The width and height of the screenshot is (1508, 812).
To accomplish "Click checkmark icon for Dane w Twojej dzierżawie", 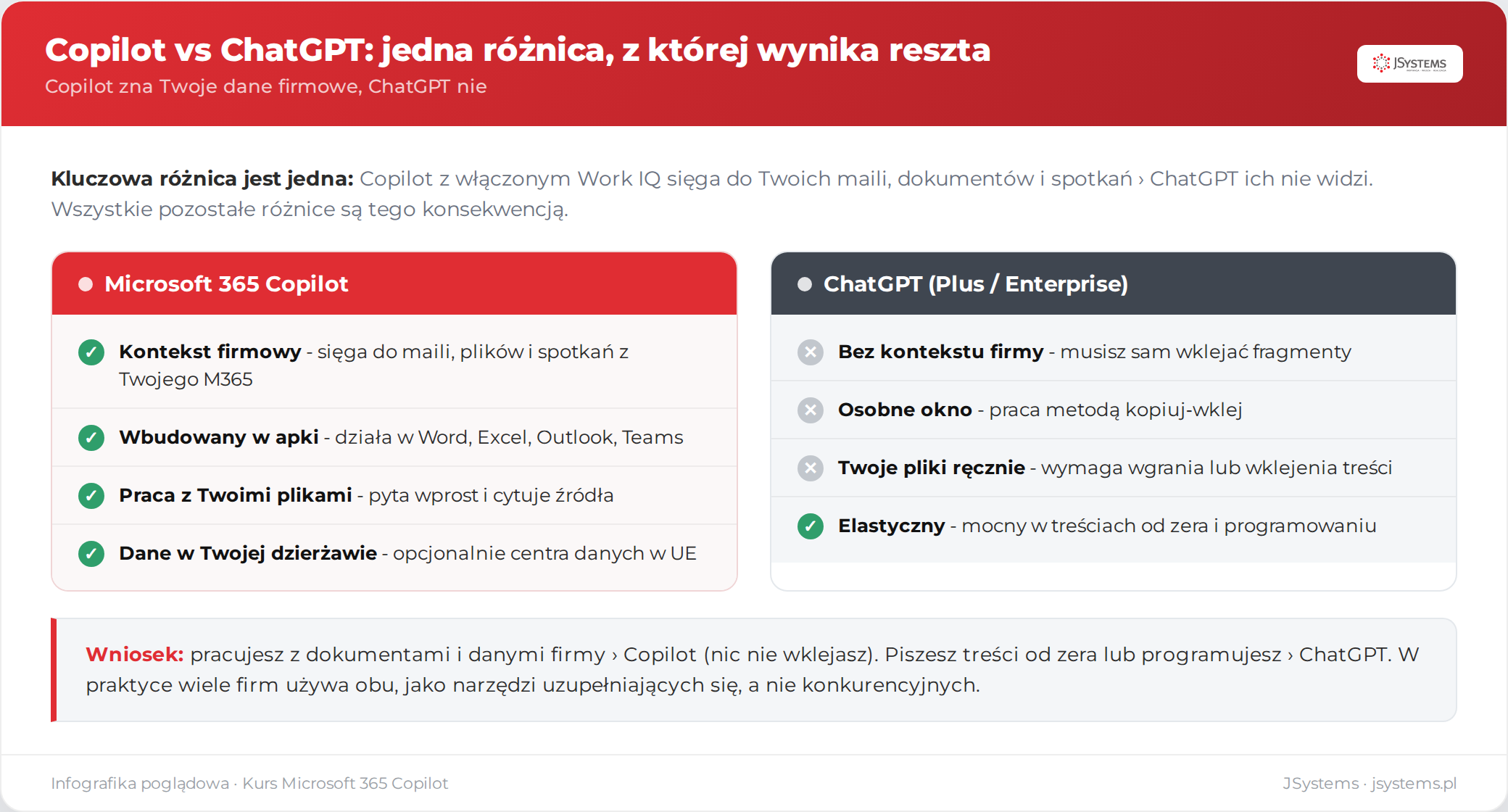I will click(x=91, y=554).
